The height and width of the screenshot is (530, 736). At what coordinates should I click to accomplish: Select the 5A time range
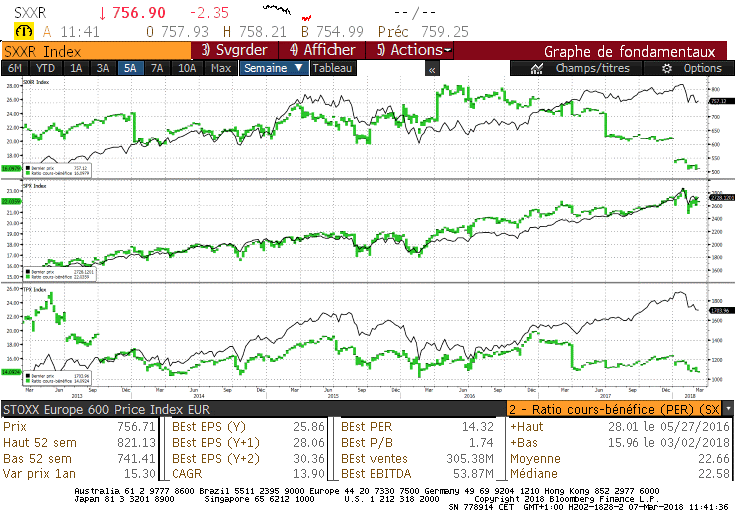coord(130,69)
